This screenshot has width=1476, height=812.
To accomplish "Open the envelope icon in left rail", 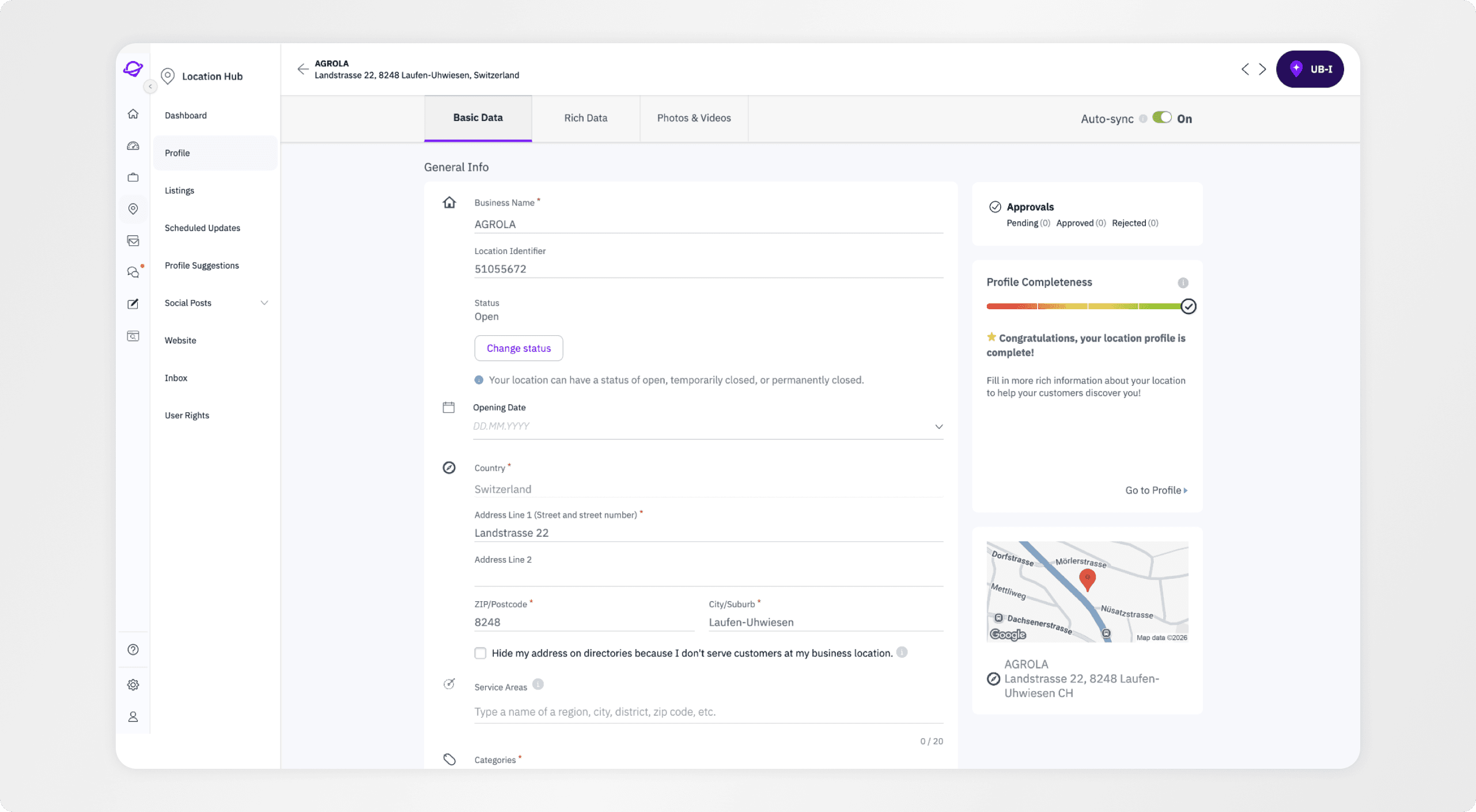I will pyautogui.click(x=133, y=241).
